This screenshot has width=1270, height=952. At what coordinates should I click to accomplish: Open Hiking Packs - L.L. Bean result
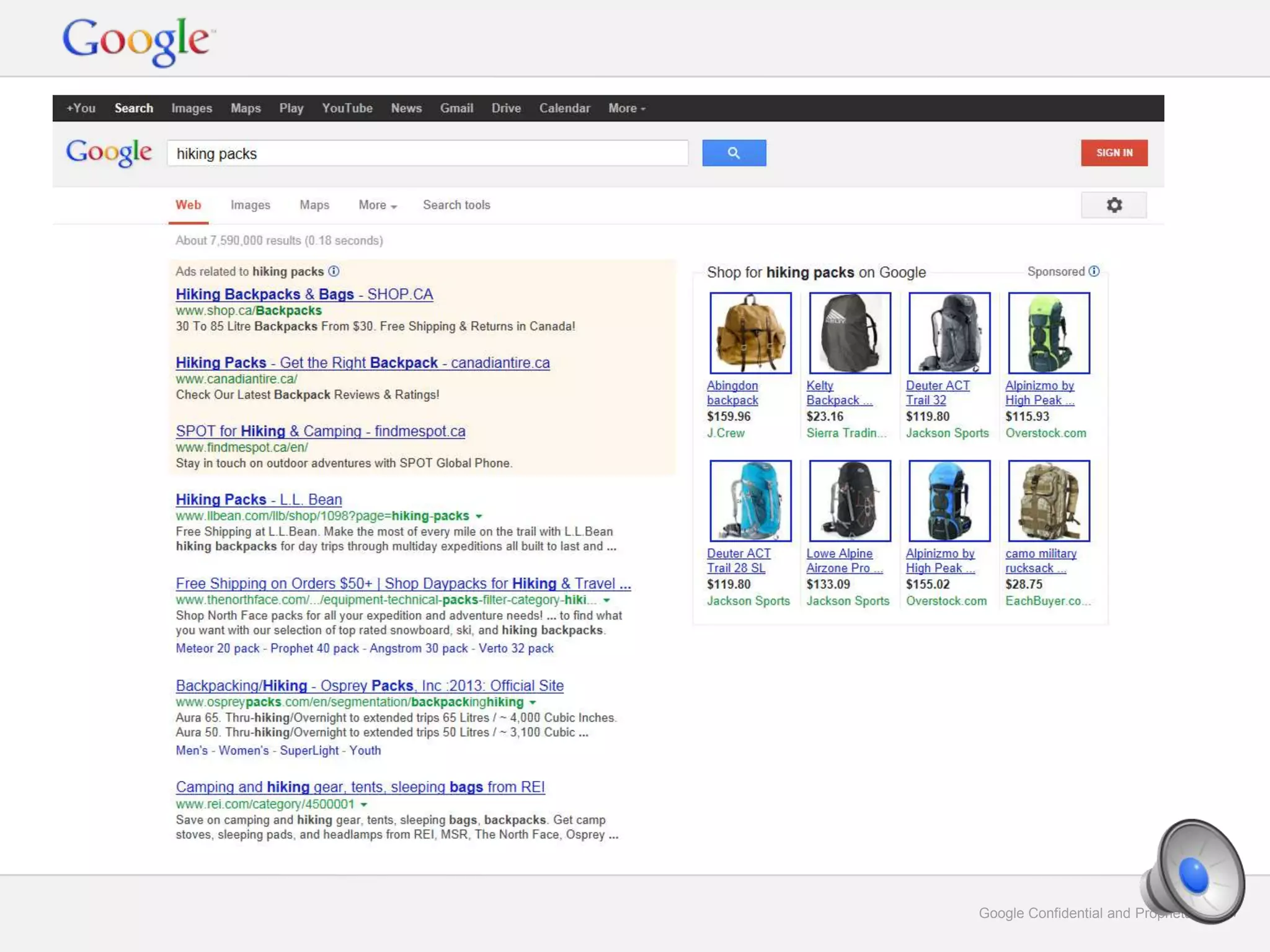[259, 500]
